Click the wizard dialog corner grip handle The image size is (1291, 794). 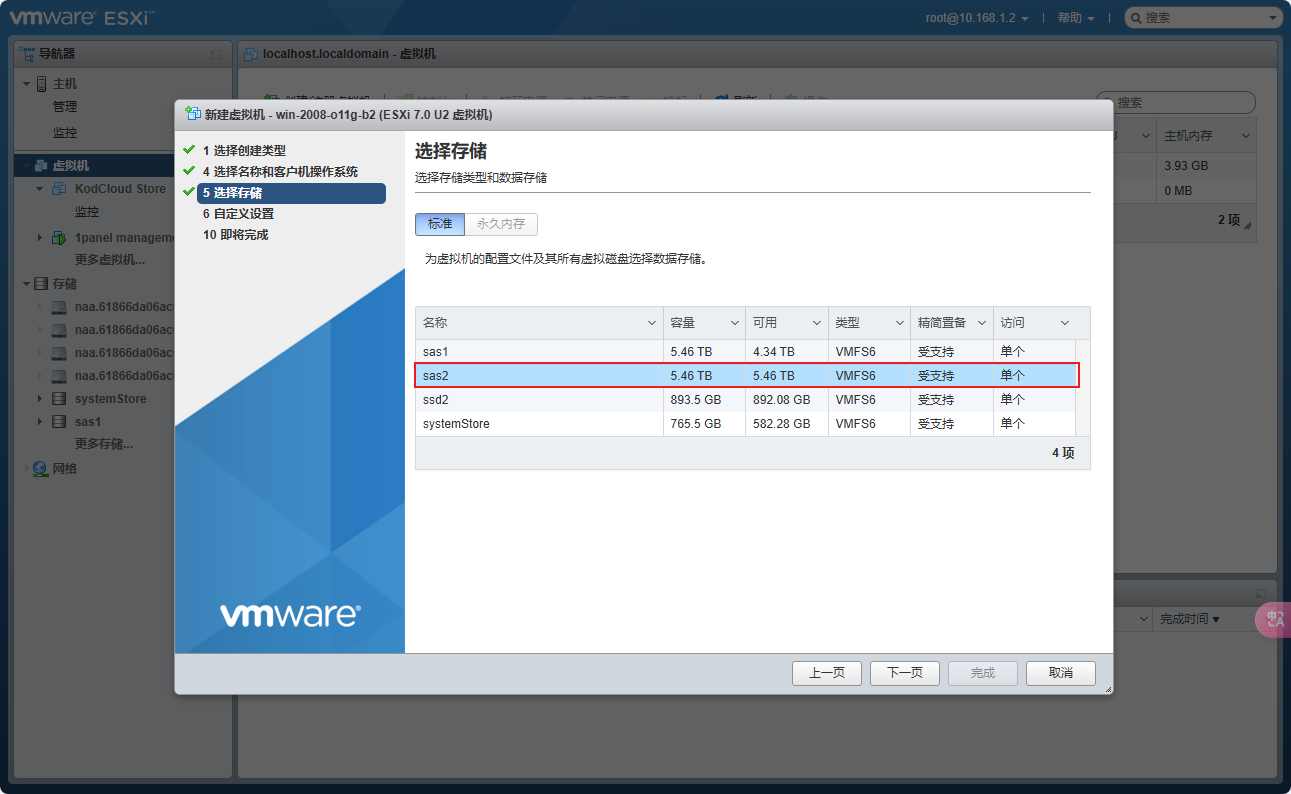(x=1108, y=689)
